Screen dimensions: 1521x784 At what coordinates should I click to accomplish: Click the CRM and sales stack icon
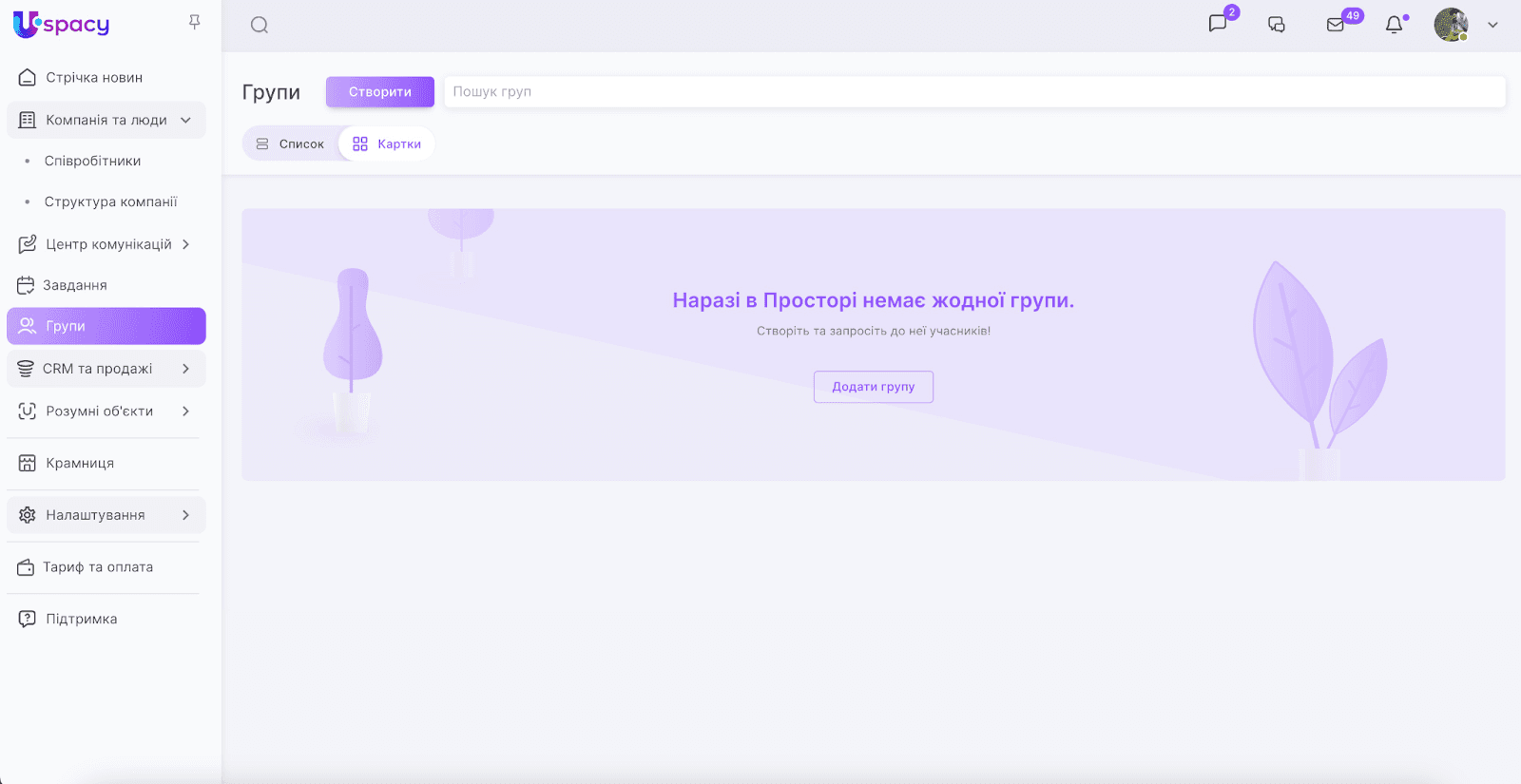pos(26,369)
